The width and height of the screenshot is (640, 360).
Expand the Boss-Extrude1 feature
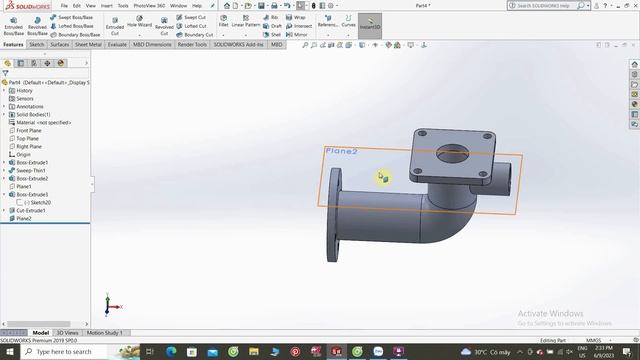(x=4, y=162)
